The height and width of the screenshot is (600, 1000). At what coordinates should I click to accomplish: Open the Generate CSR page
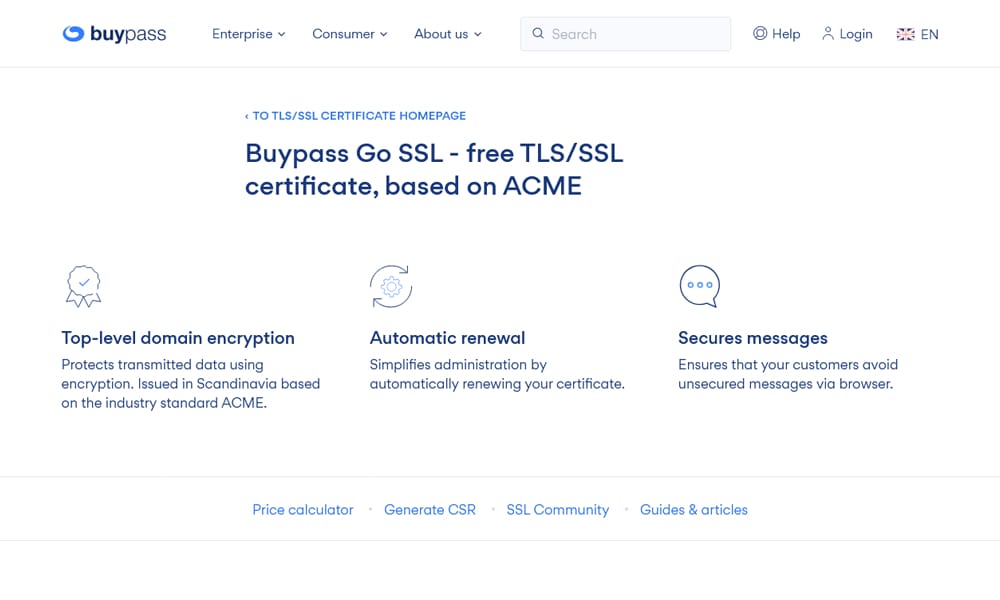(429, 509)
